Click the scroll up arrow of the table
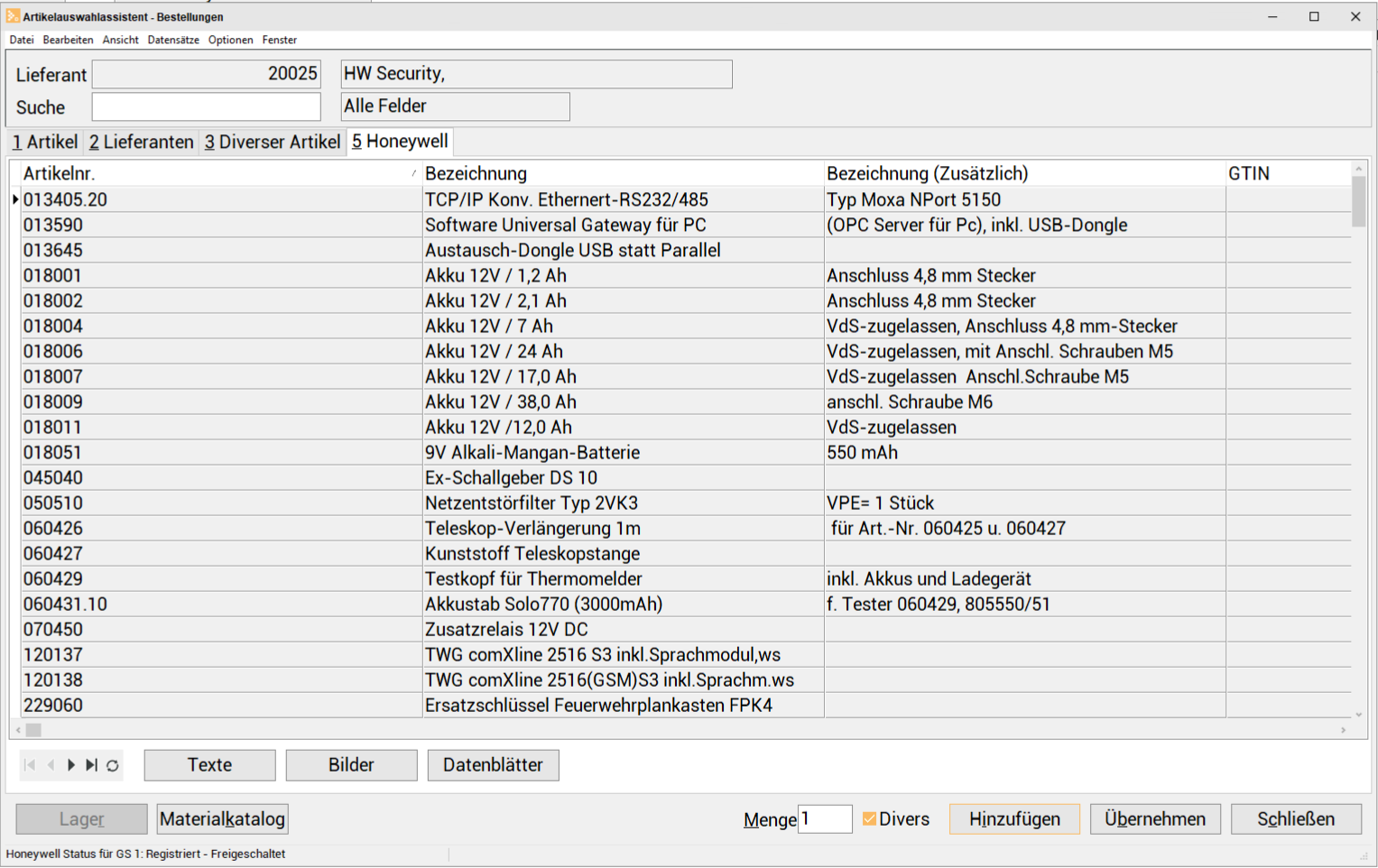1378x868 pixels. click(1358, 169)
